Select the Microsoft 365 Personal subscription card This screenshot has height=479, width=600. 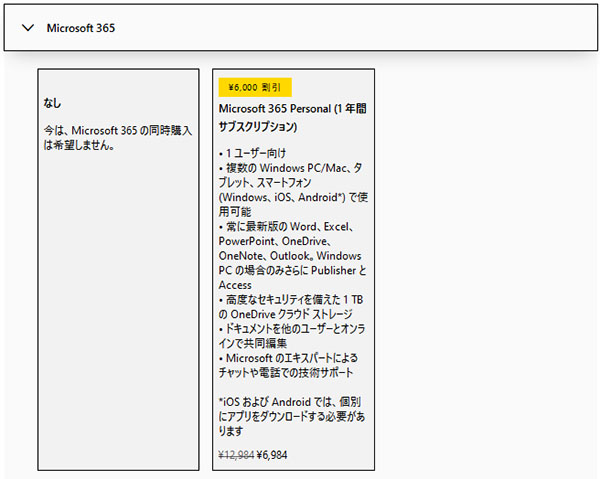click(x=293, y=270)
